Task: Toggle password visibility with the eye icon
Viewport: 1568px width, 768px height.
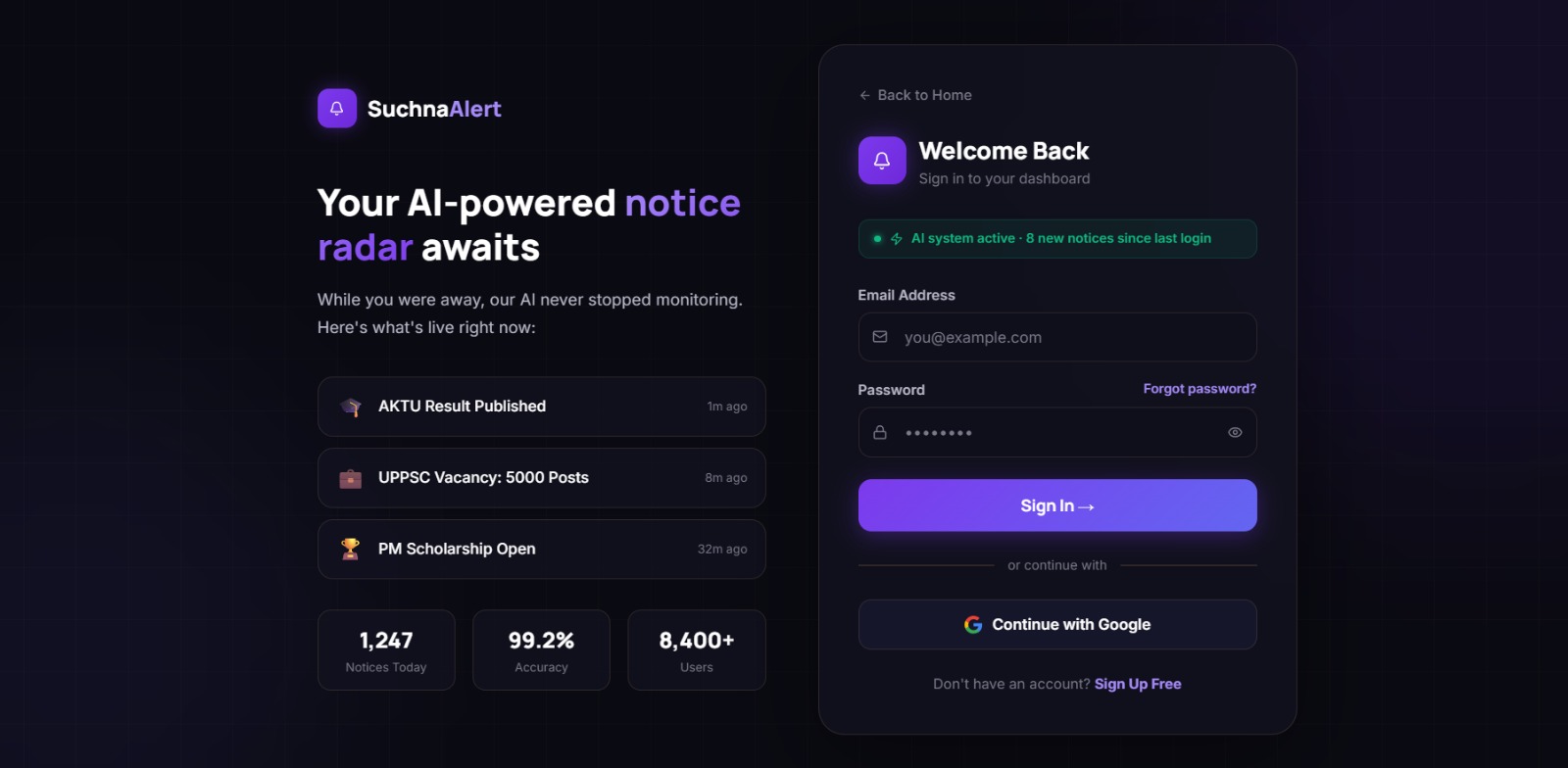Action: tap(1235, 432)
